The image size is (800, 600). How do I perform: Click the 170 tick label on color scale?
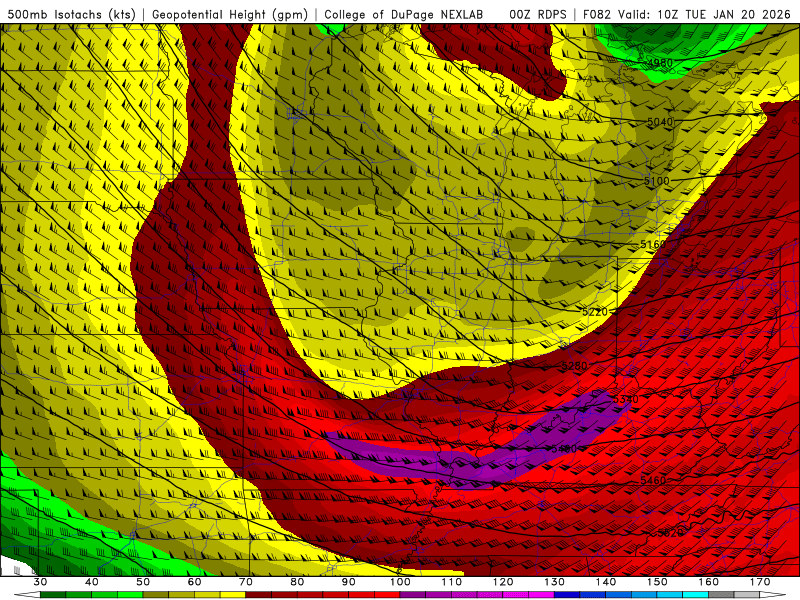[760, 582]
